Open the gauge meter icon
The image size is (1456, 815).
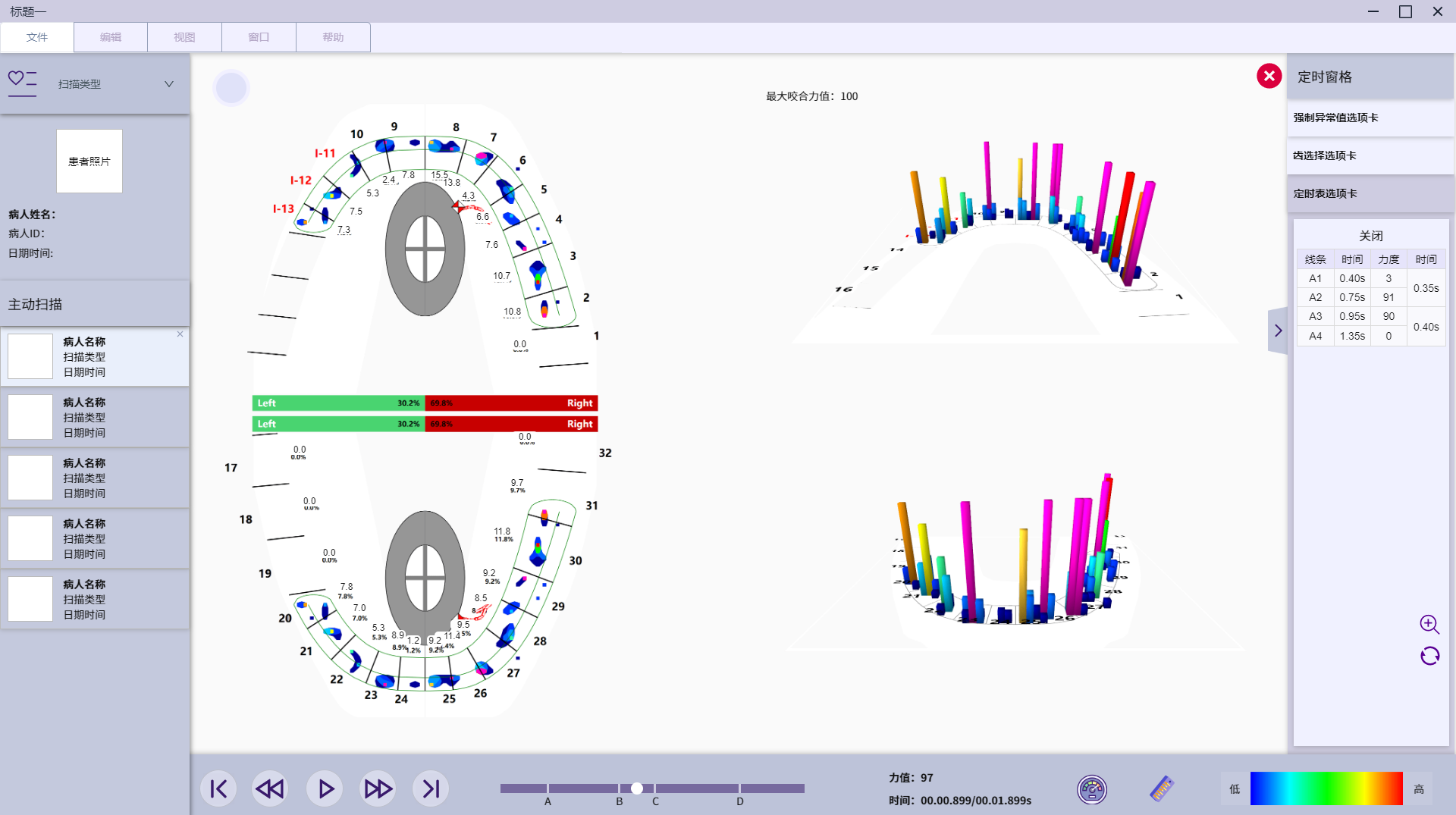tap(1092, 789)
